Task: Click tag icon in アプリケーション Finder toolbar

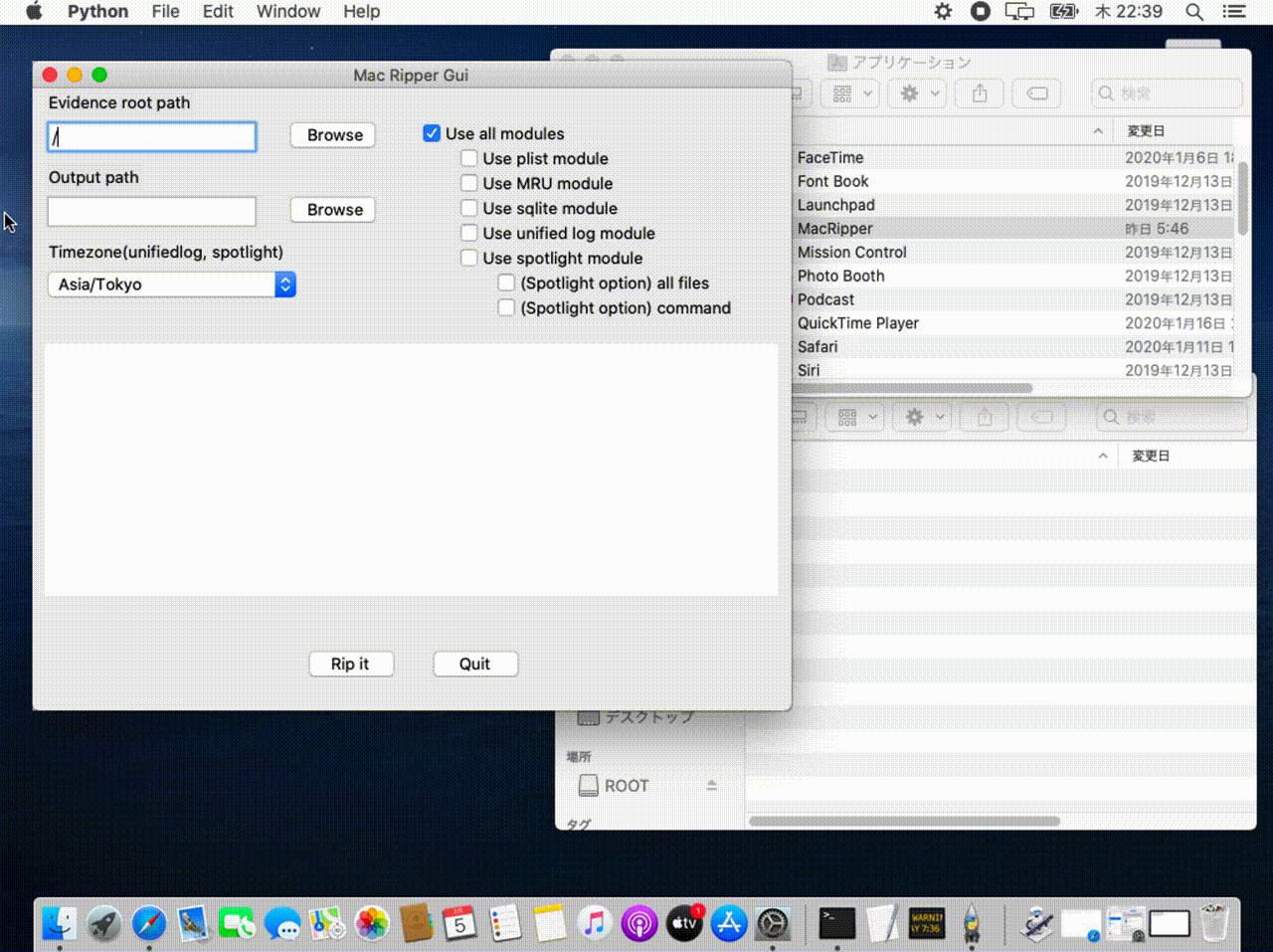Action: (1036, 94)
